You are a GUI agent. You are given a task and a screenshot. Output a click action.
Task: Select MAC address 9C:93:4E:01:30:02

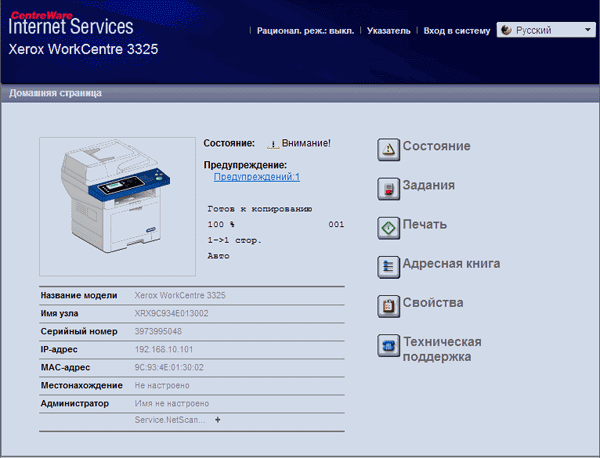(x=169, y=367)
